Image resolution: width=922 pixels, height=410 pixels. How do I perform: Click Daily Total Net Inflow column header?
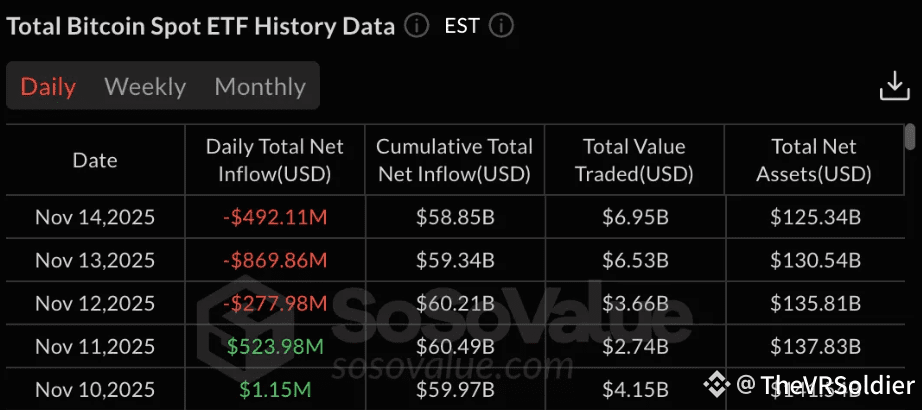275,160
